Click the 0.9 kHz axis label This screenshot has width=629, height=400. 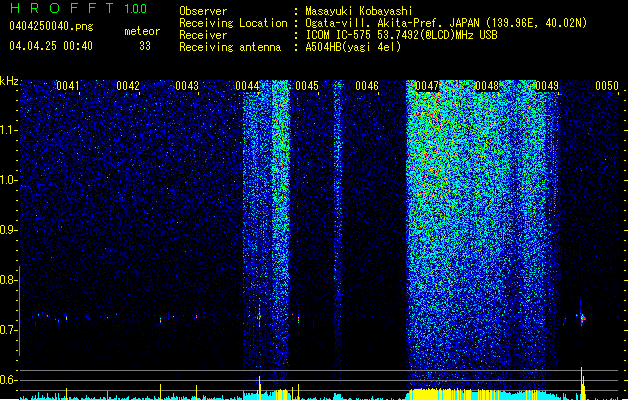[x=7, y=230]
